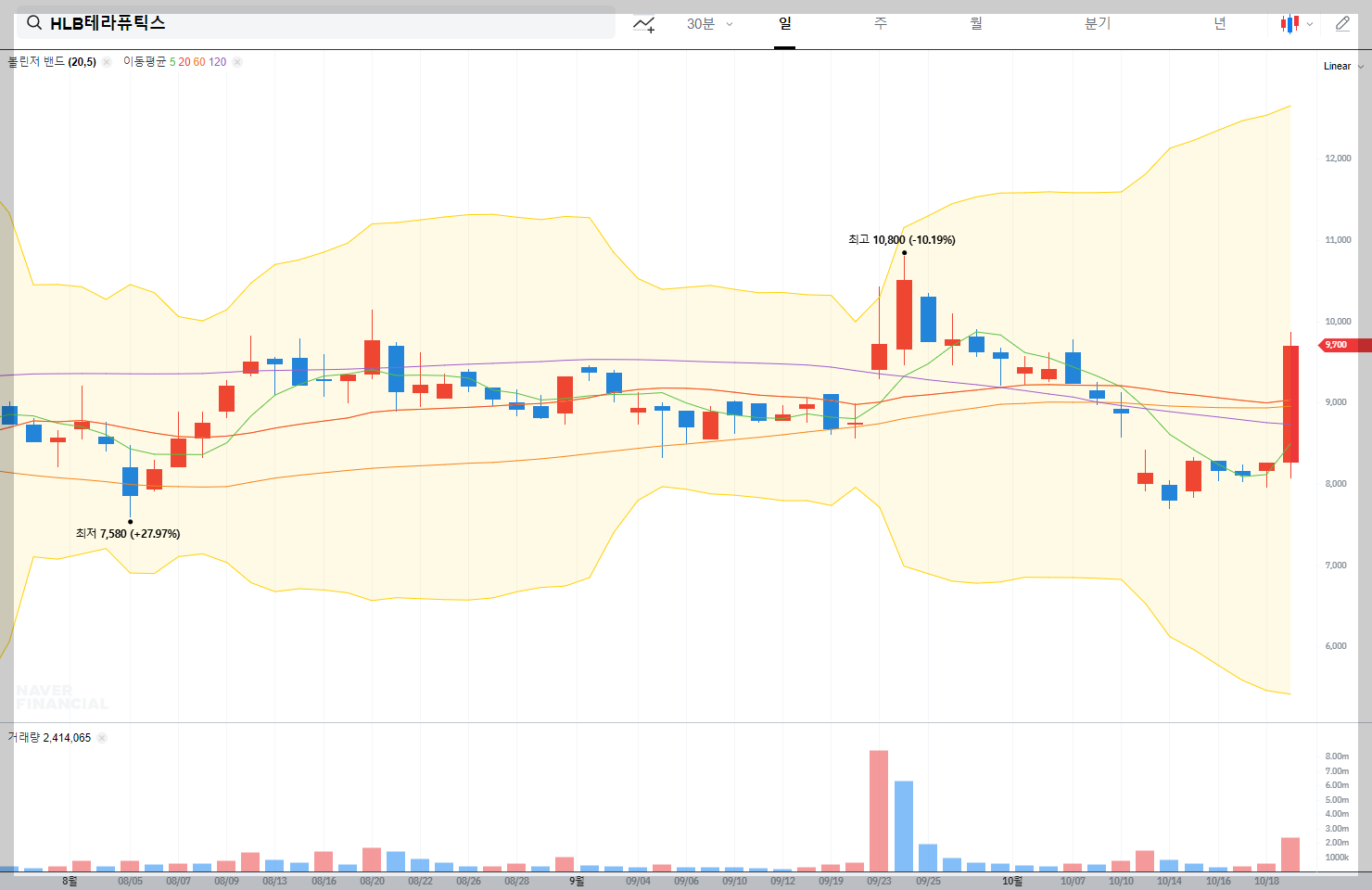The image size is (1372, 890).
Task: Click the 10월 month axis label
Action: click(x=1012, y=881)
